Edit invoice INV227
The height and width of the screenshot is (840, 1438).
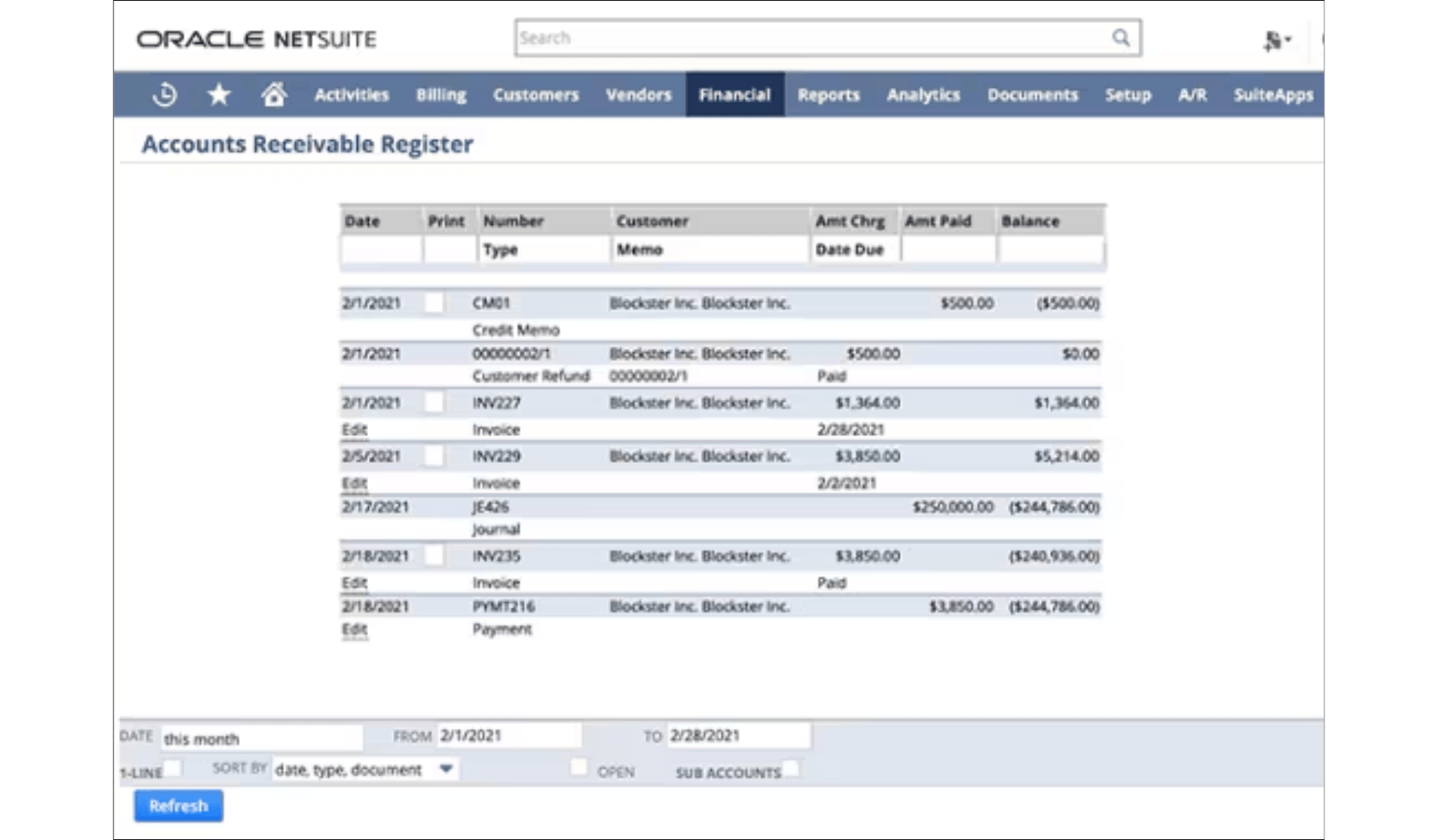pos(356,429)
